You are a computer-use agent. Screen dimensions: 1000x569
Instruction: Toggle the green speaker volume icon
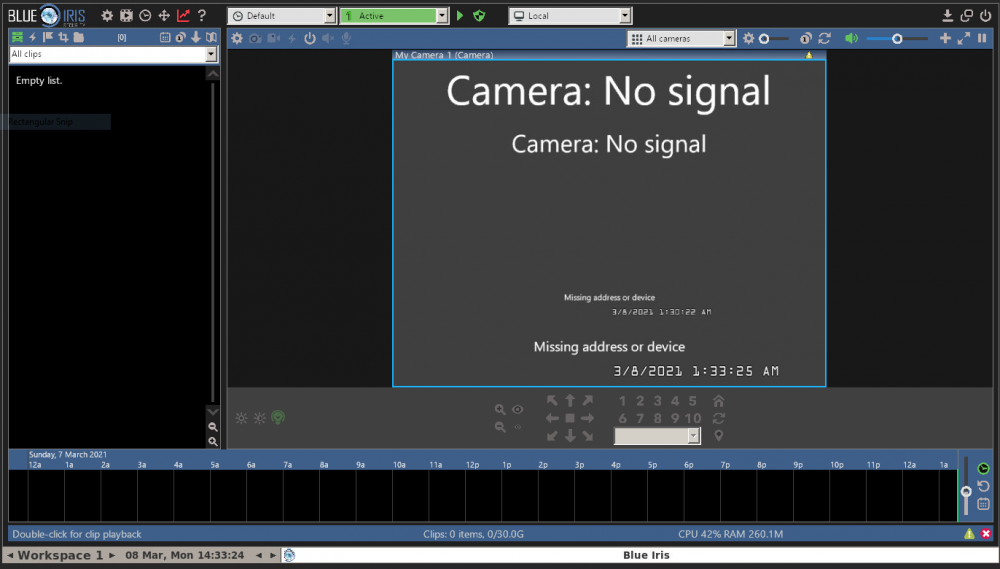(x=851, y=39)
